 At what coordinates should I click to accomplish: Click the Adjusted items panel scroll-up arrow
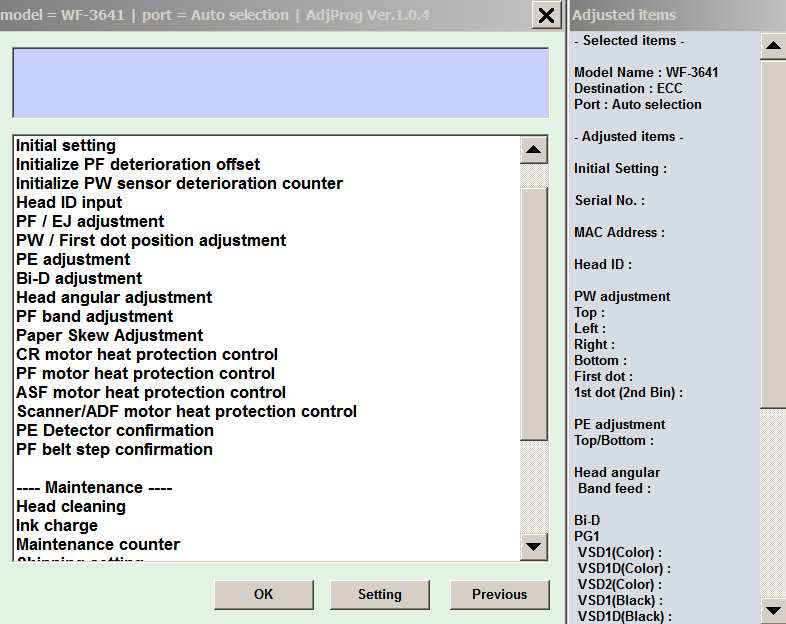(x=773, y=46)
